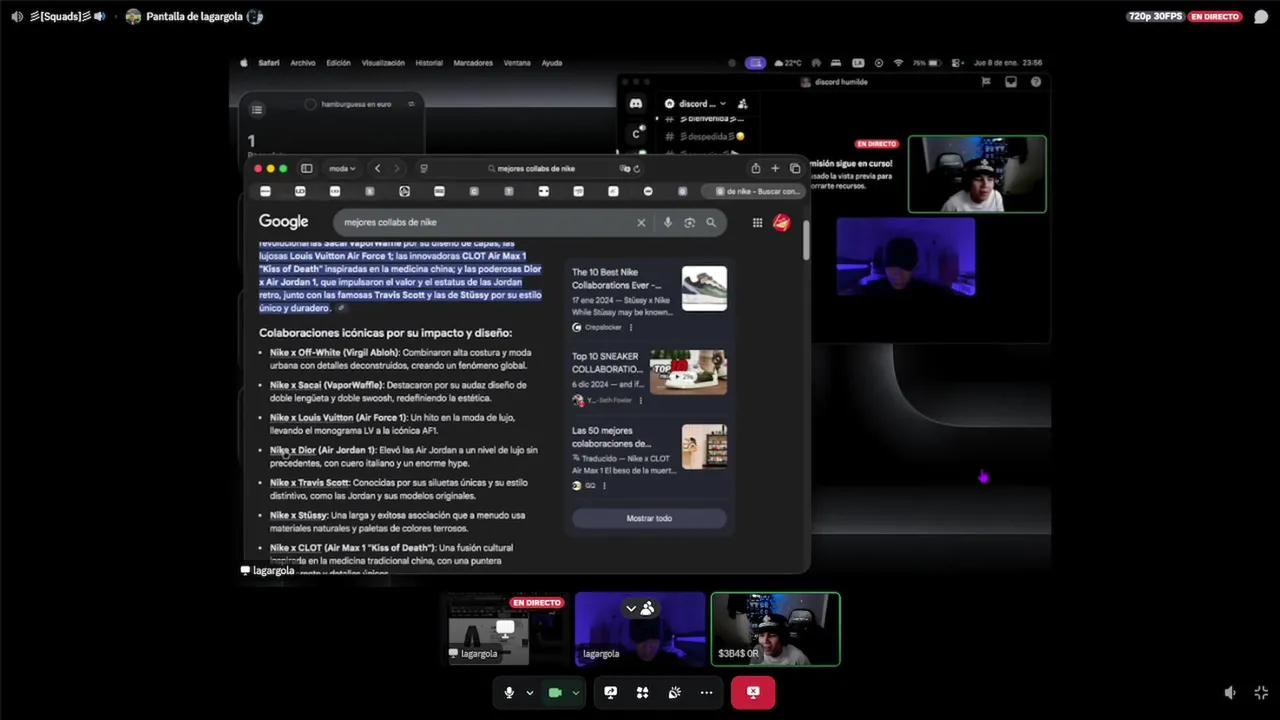This screenshot has height=720, width=1280.
Task: Click the Pantalla de lagargola title
Action: click(195, 17)
